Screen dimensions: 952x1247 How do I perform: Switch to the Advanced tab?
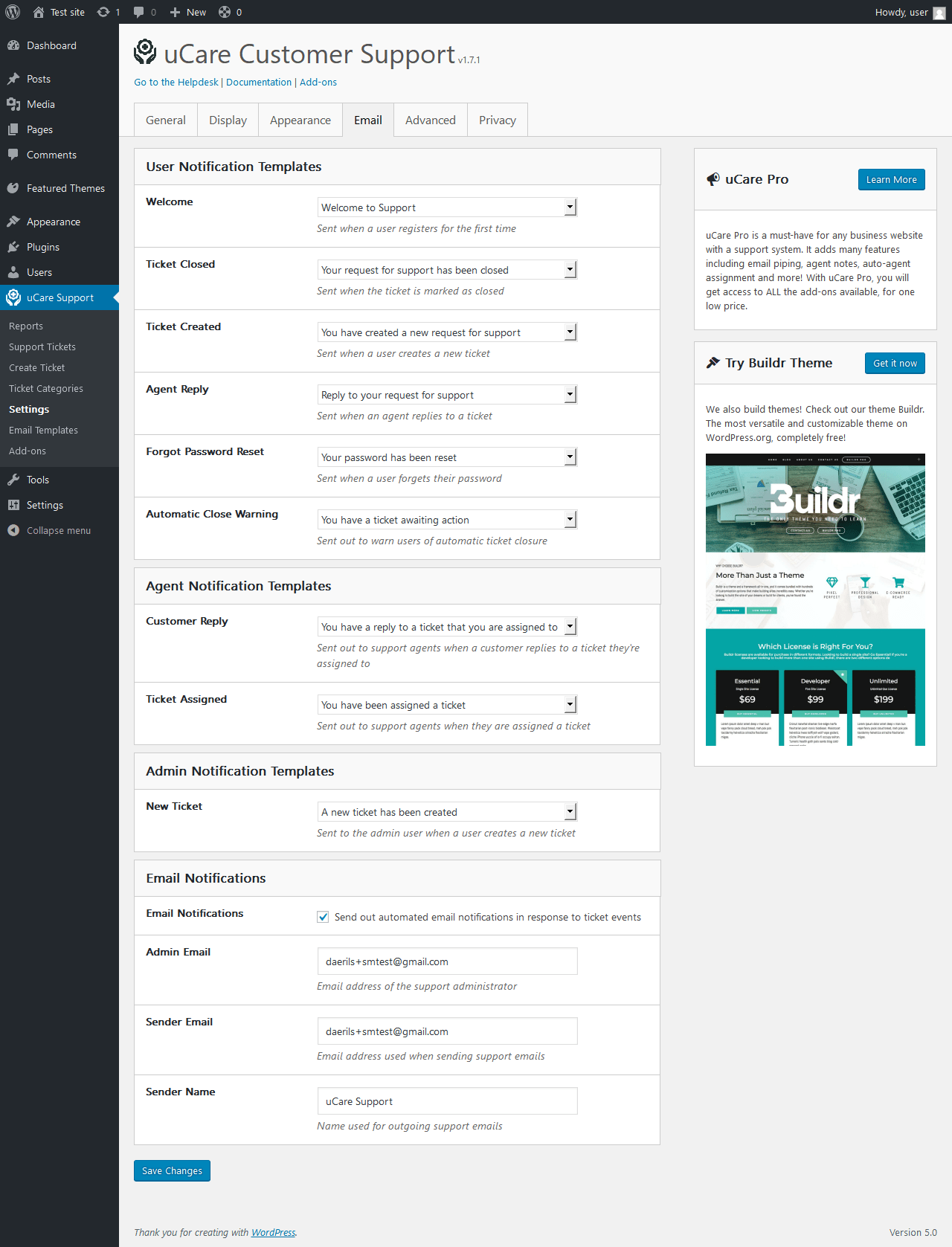coord(431,120)
